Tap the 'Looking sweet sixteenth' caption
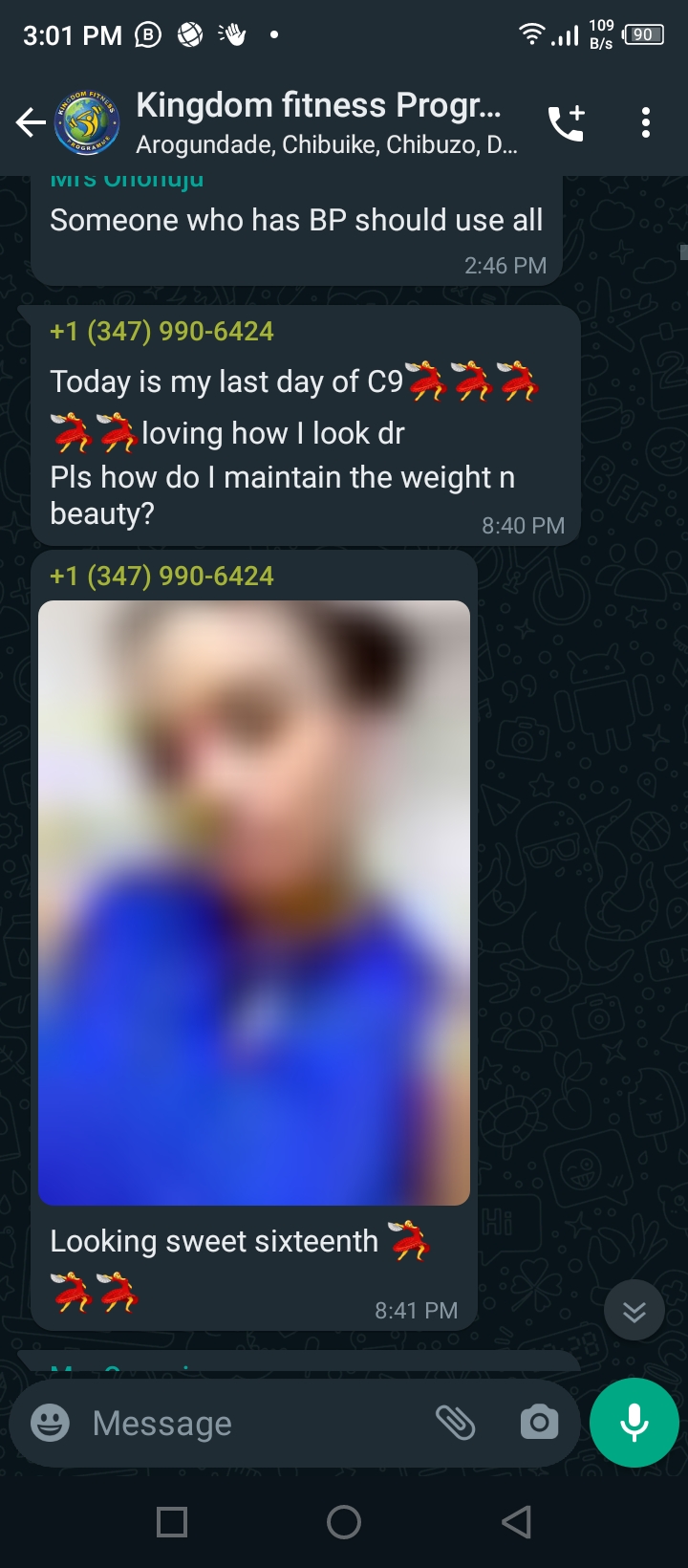The height and width of the screenshot is (1568, 688). pos(214,1241)
